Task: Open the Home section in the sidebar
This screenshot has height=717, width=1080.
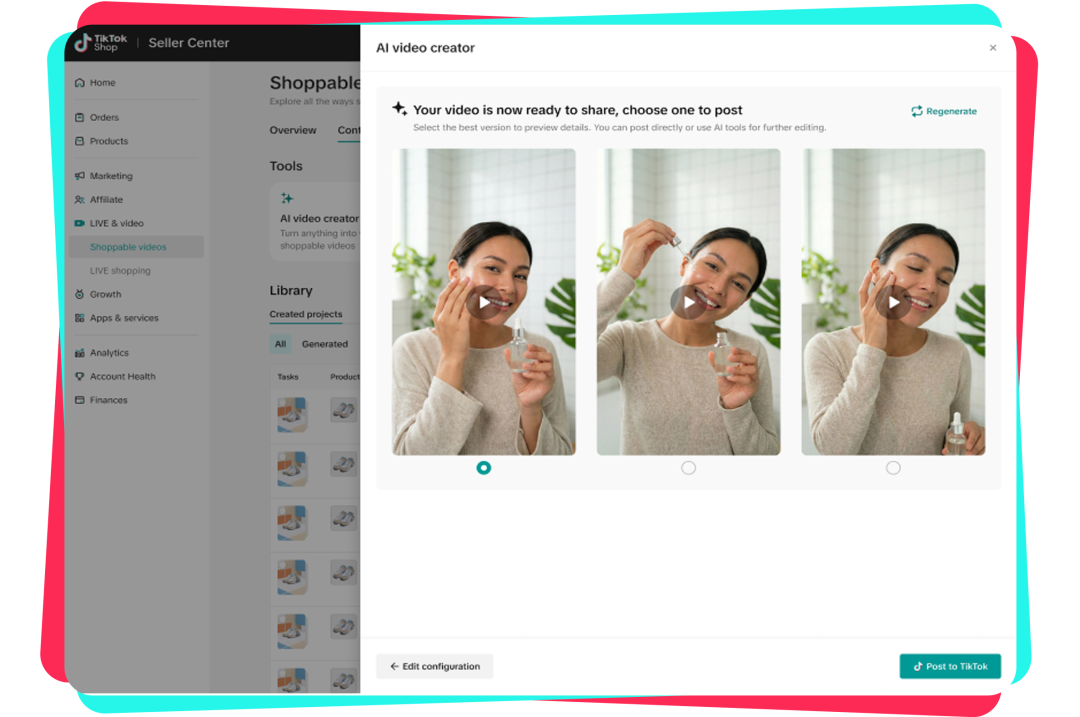Action: point(78,82)
